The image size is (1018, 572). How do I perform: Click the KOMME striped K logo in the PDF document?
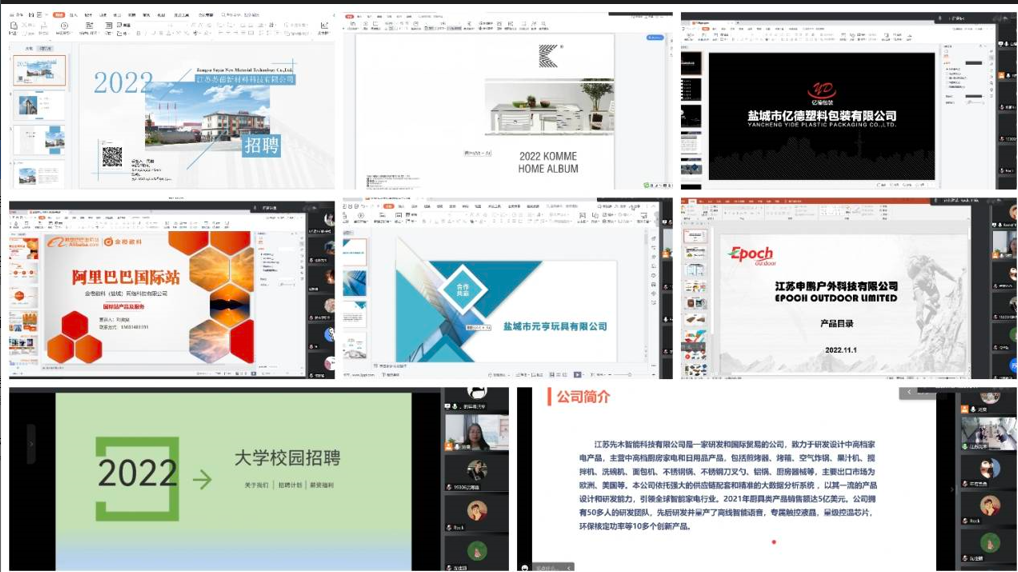[548, 54]
